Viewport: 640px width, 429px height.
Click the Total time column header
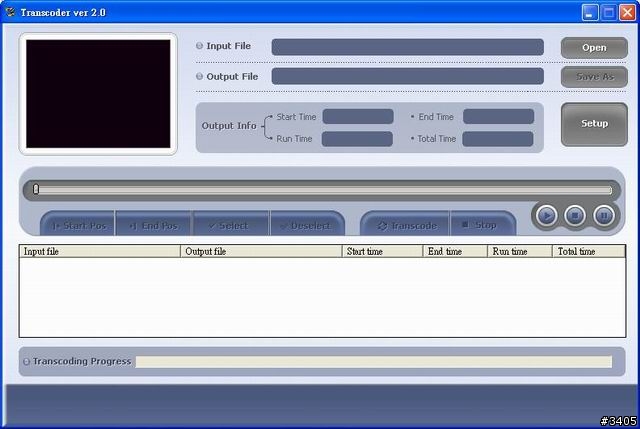point(589,251)
